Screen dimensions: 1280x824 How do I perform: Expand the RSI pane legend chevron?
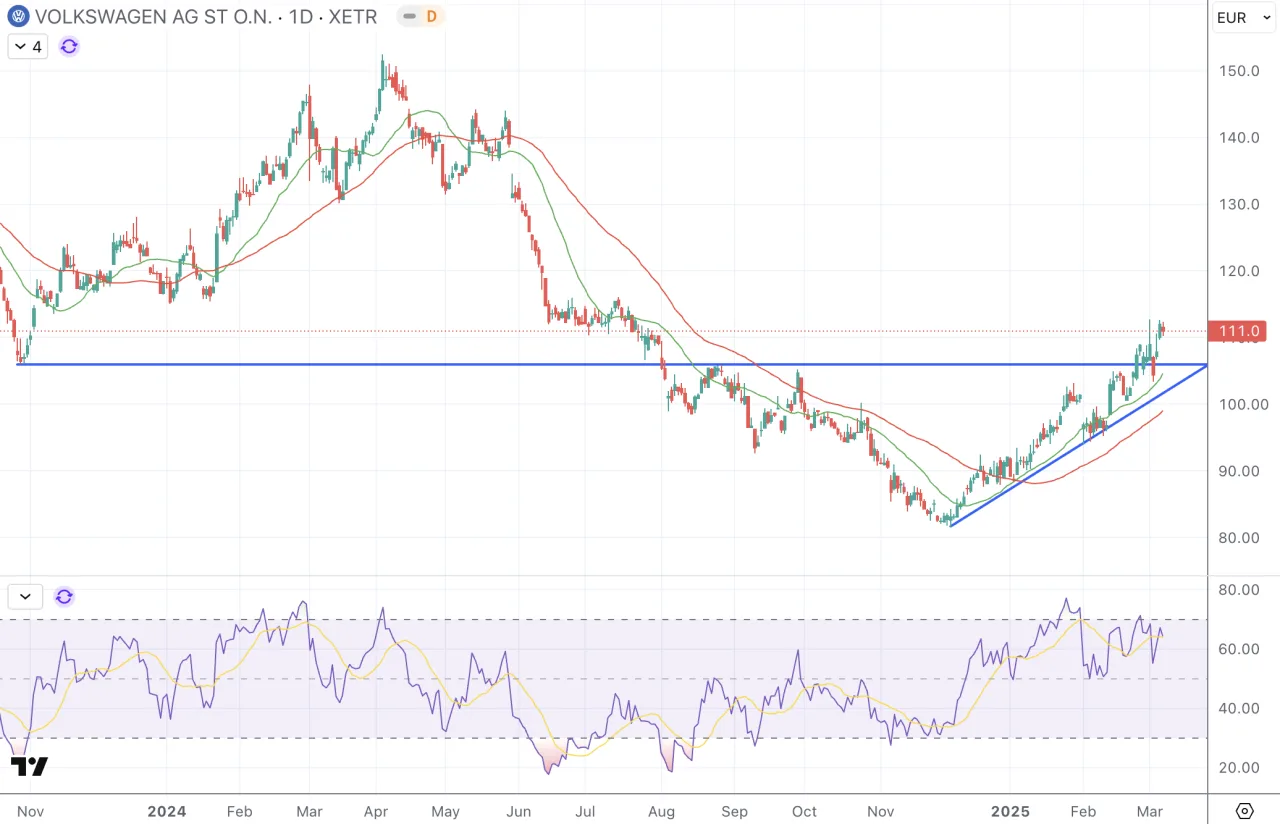coord(25,597)
